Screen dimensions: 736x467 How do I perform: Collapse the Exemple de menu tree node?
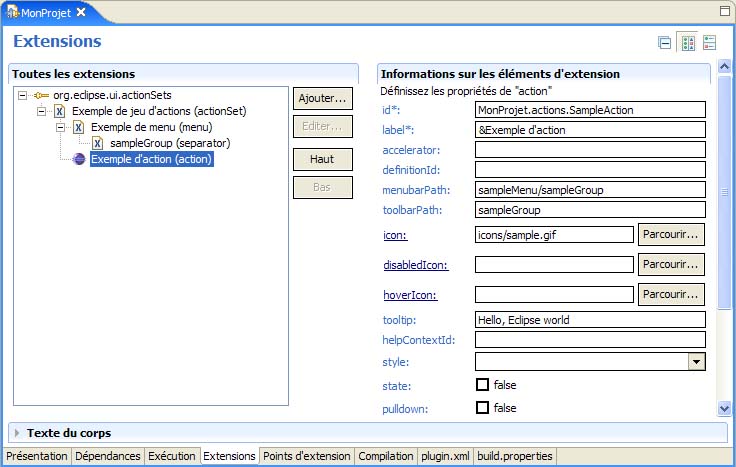(61, 127)
